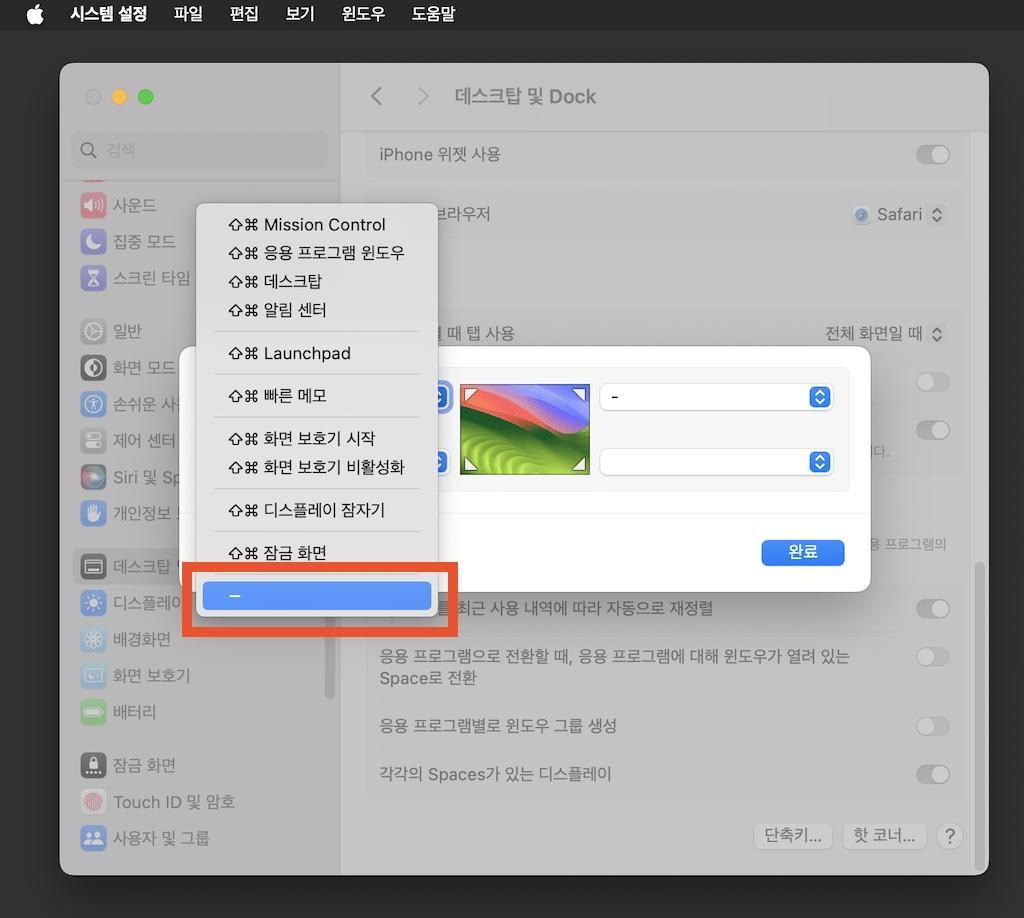Open Lock Screen (잠금 화면) sidebar icon
The image size is (1024, 918).
[93, 765]
